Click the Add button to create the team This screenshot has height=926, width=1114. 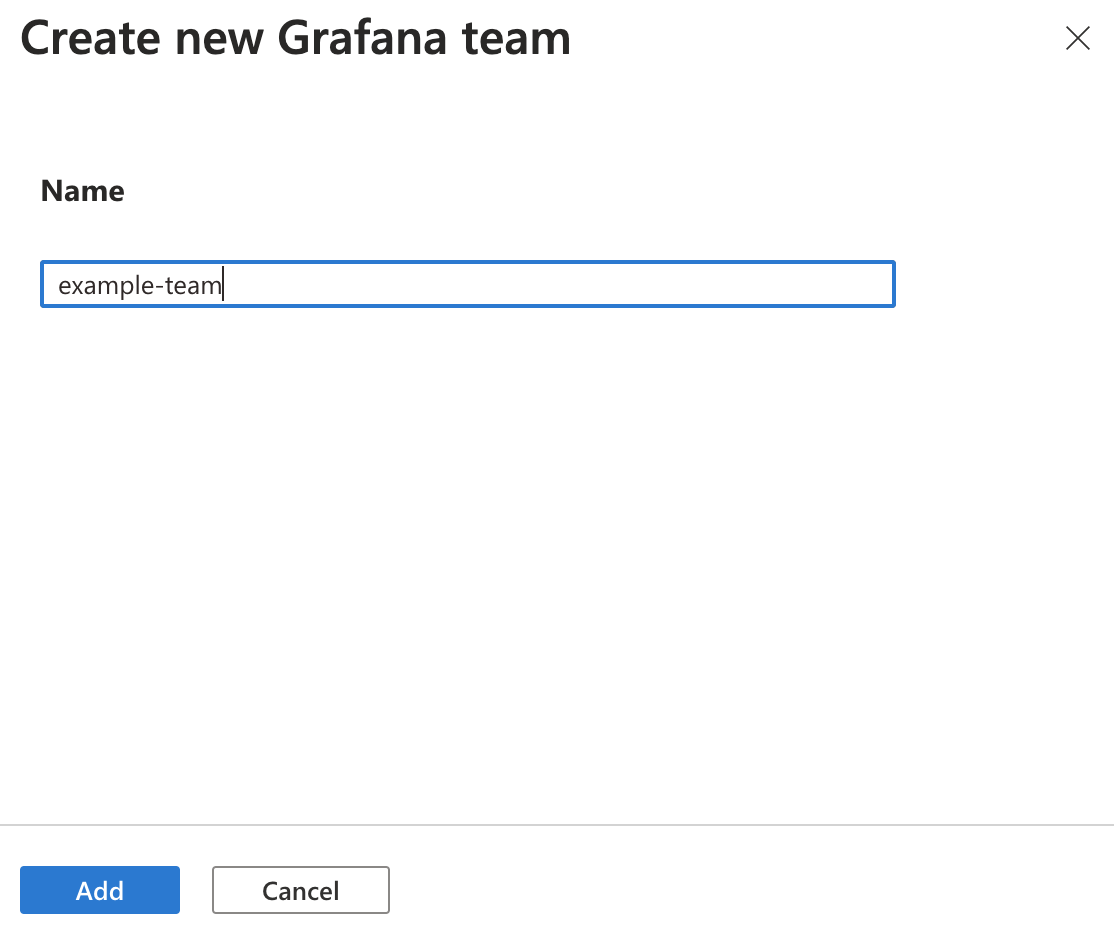pos(99,890)
